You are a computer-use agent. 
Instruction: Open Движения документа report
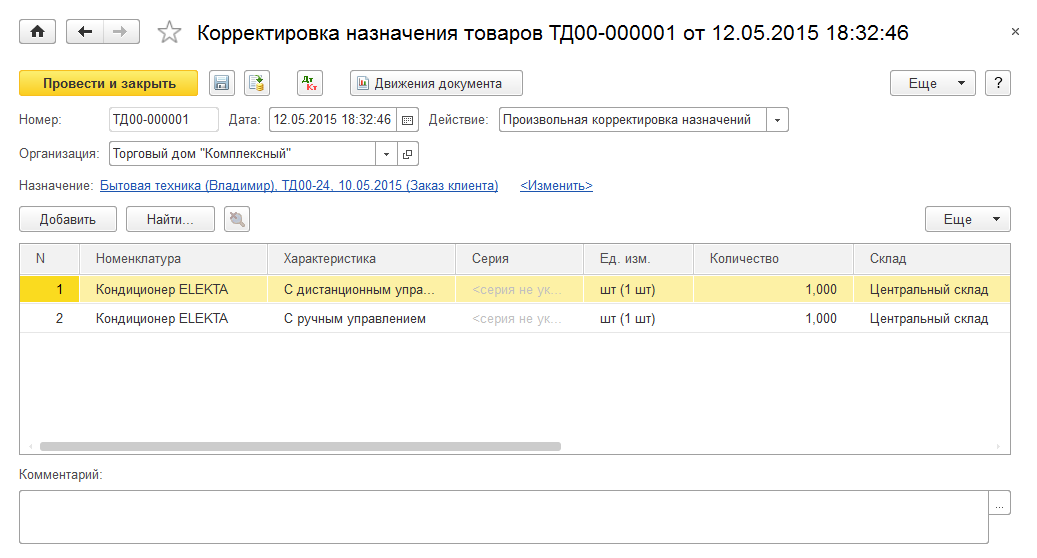click(436, 83)
